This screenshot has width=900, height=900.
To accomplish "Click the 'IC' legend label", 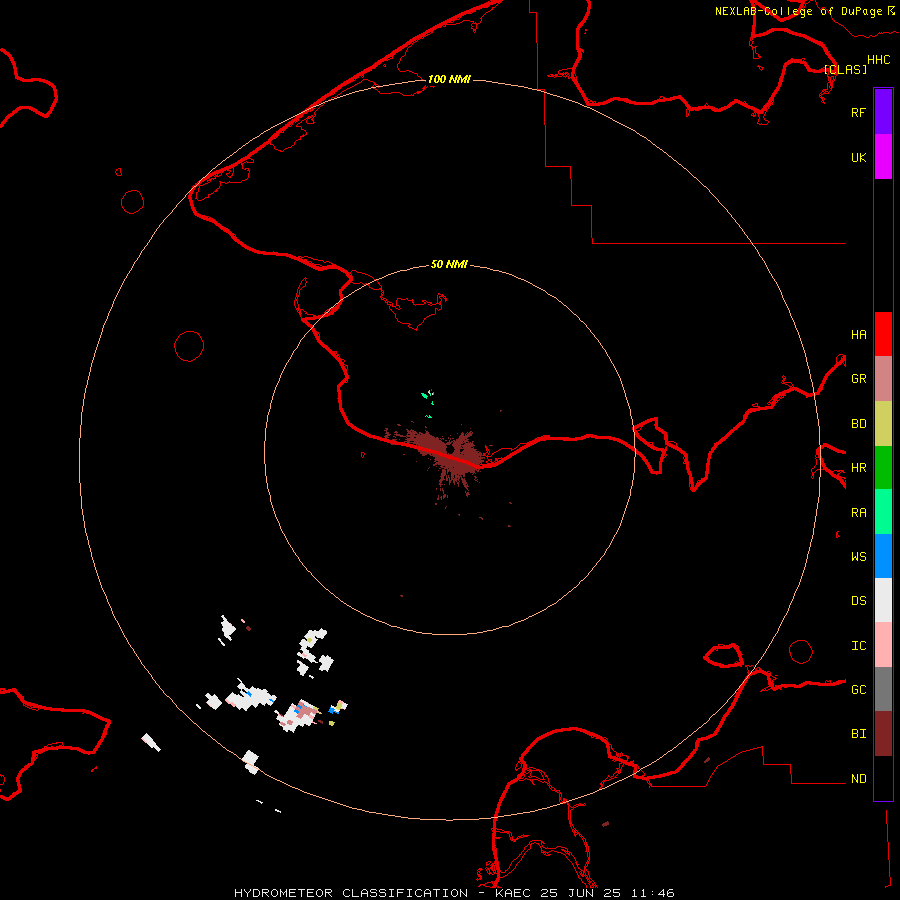I will click(859, 646).
